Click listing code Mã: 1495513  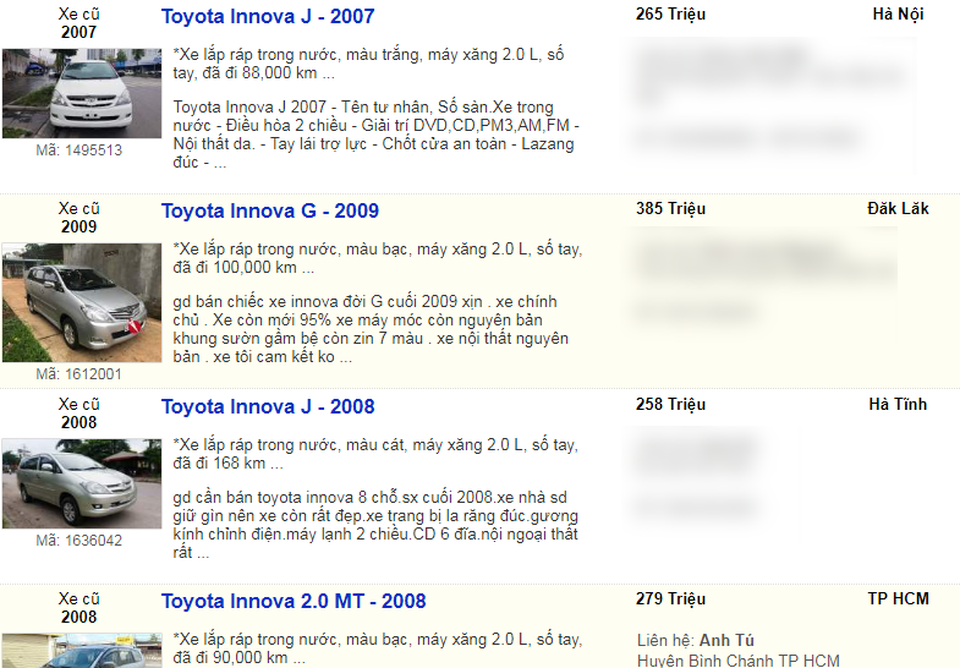(79, 150)
